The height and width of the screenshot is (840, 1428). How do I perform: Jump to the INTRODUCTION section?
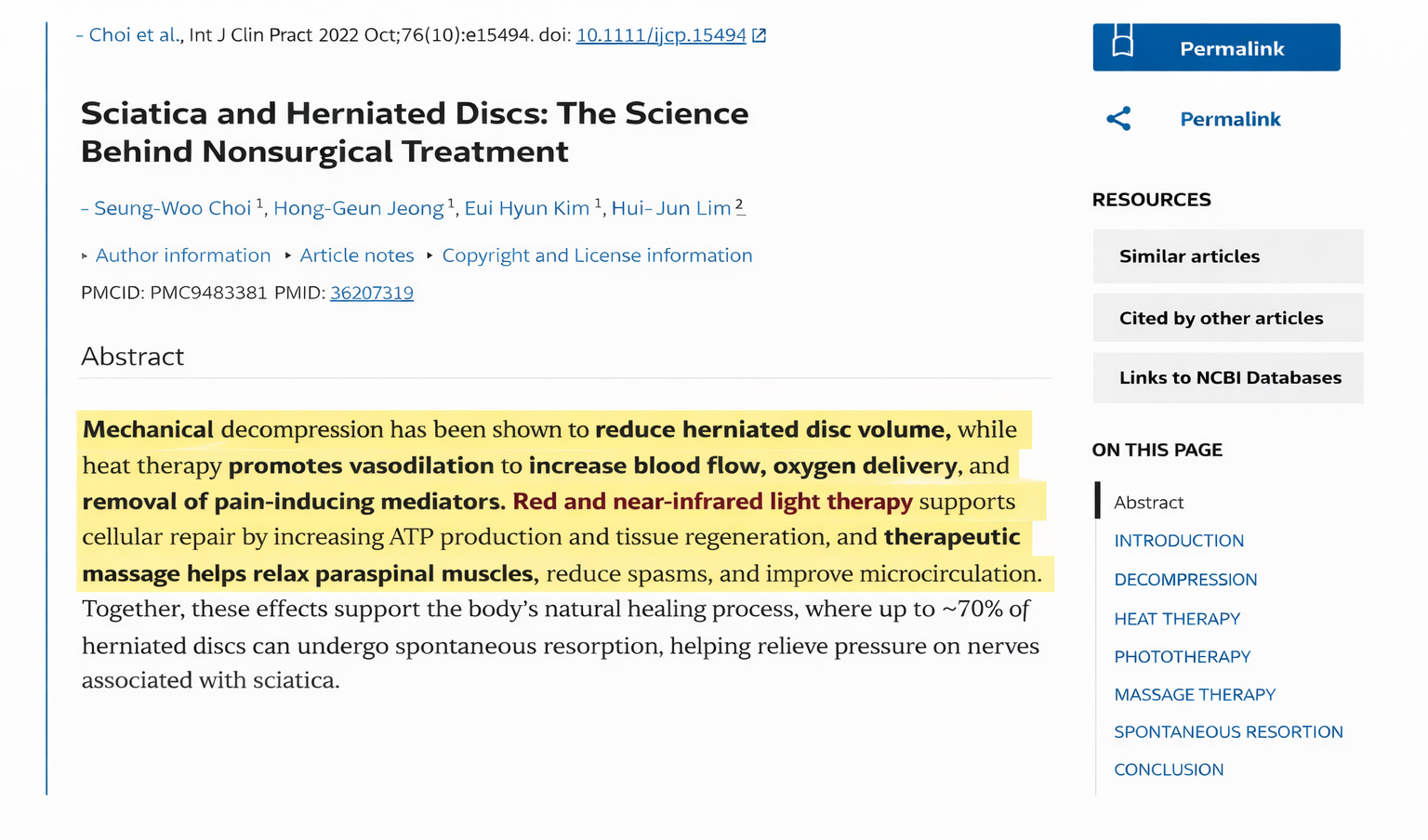[1179, 541]
